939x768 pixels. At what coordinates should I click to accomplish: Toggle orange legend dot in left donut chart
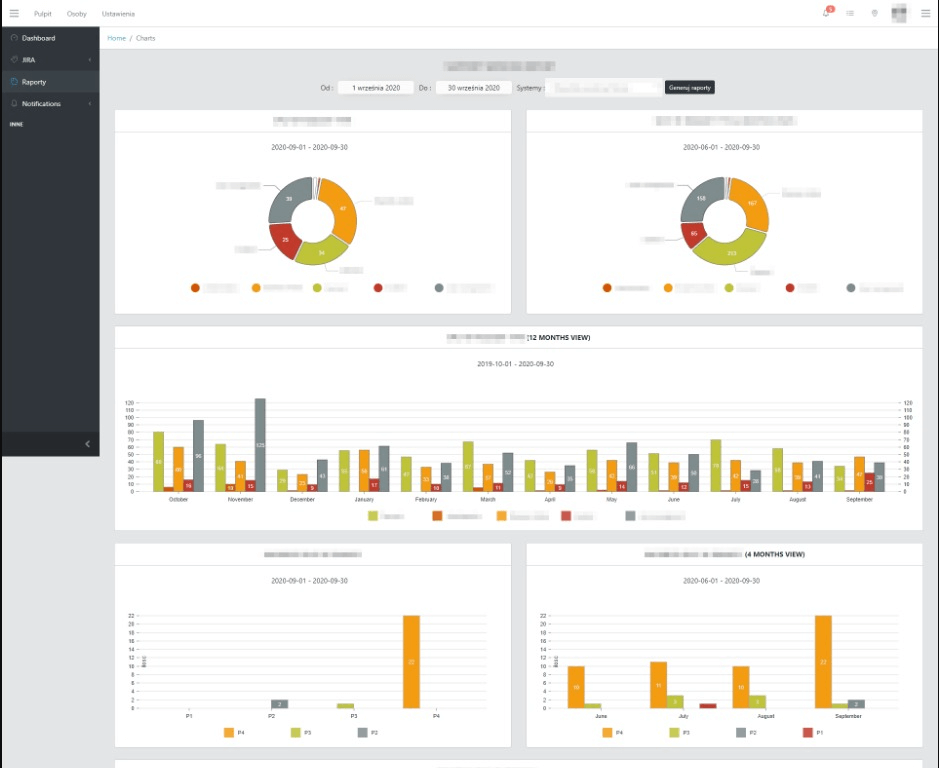click(256, 288)
